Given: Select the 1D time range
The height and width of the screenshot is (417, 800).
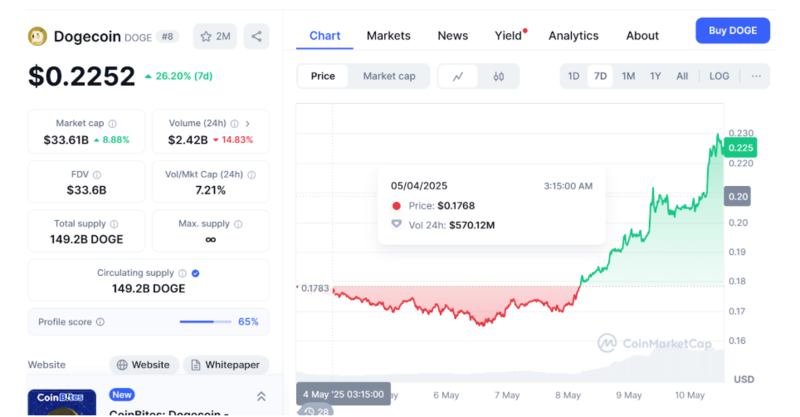Looking at the screenshot, I should 573,76.
